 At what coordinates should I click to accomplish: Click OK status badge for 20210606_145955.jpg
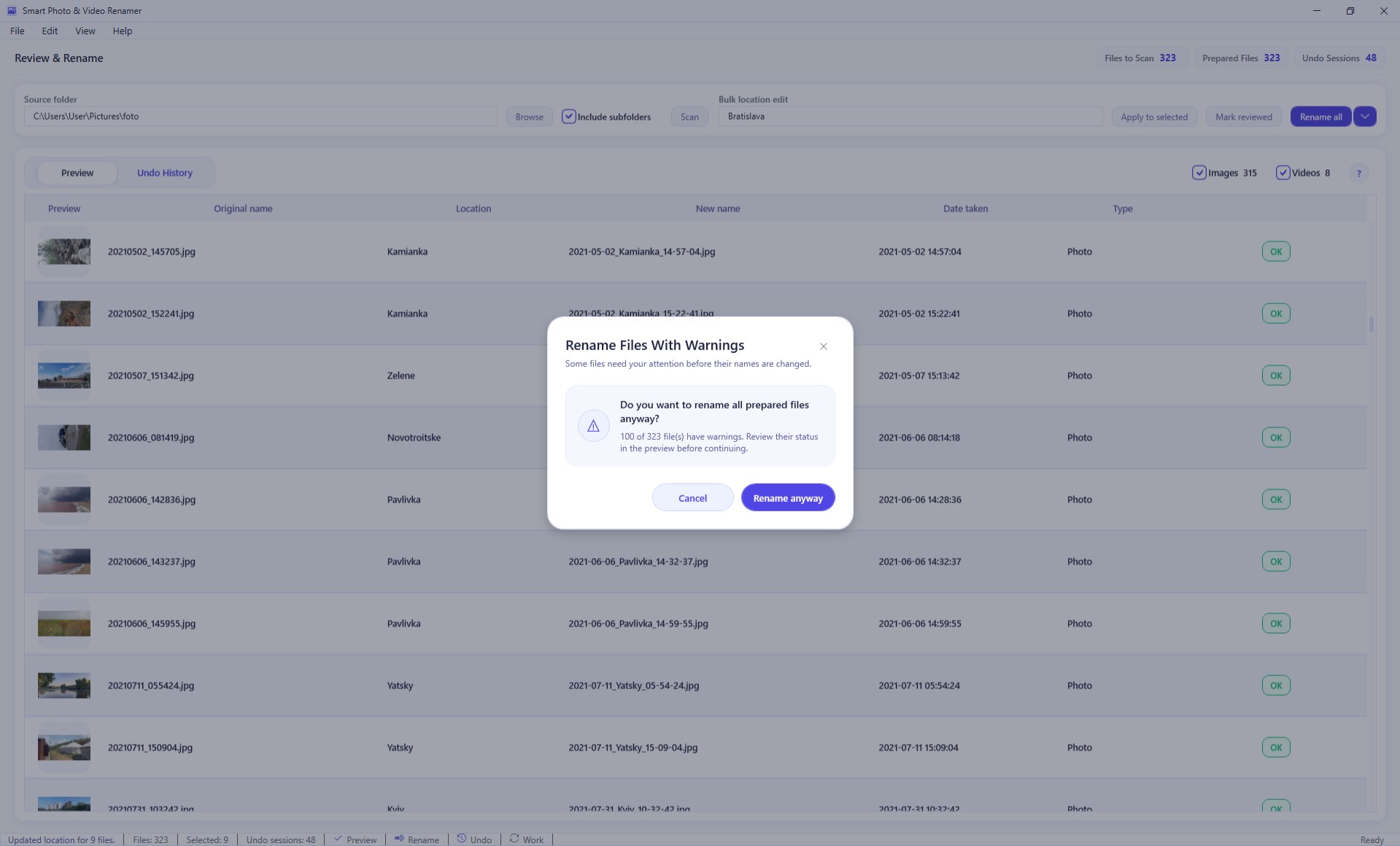tap(1276, 624)
